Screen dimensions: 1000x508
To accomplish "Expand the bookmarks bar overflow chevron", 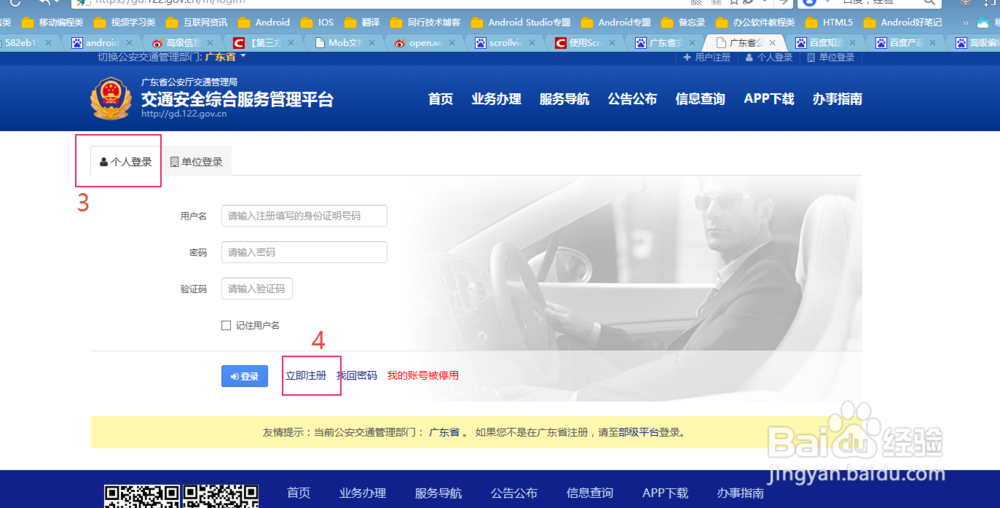I will click(x=965, y=22).
